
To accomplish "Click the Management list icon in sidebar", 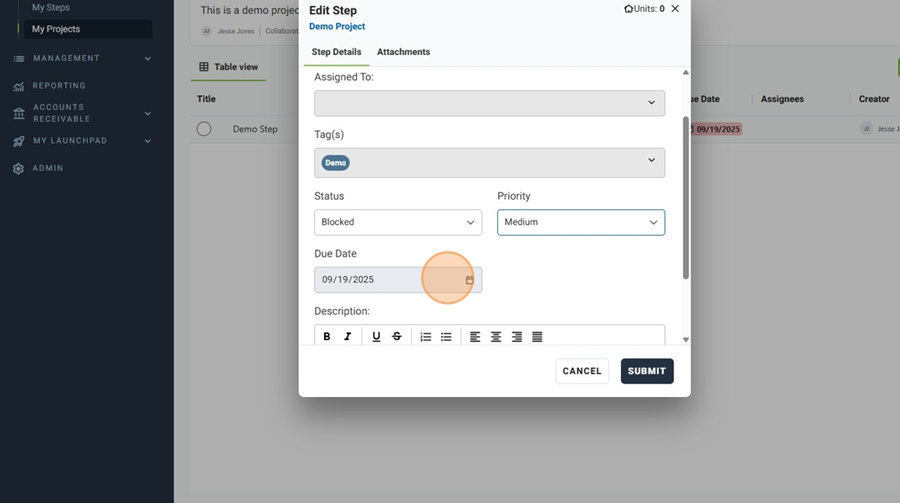I will point(19,59).
